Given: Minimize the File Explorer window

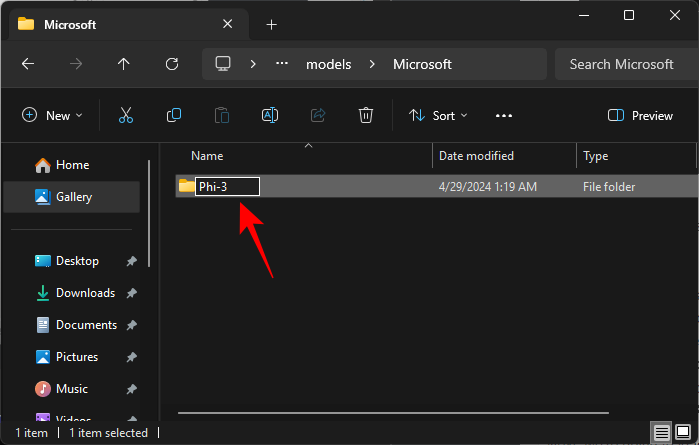Looking at the screenshot, I should 584,15.
